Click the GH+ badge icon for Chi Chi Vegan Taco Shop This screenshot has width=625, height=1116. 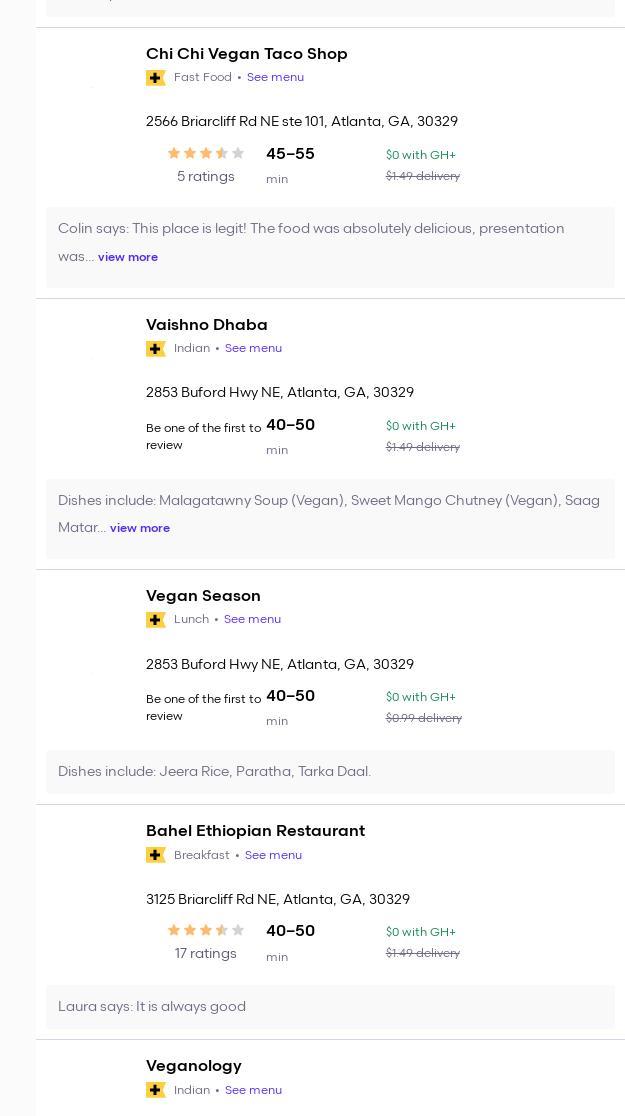pyautogui.click(x=155, y=78)
